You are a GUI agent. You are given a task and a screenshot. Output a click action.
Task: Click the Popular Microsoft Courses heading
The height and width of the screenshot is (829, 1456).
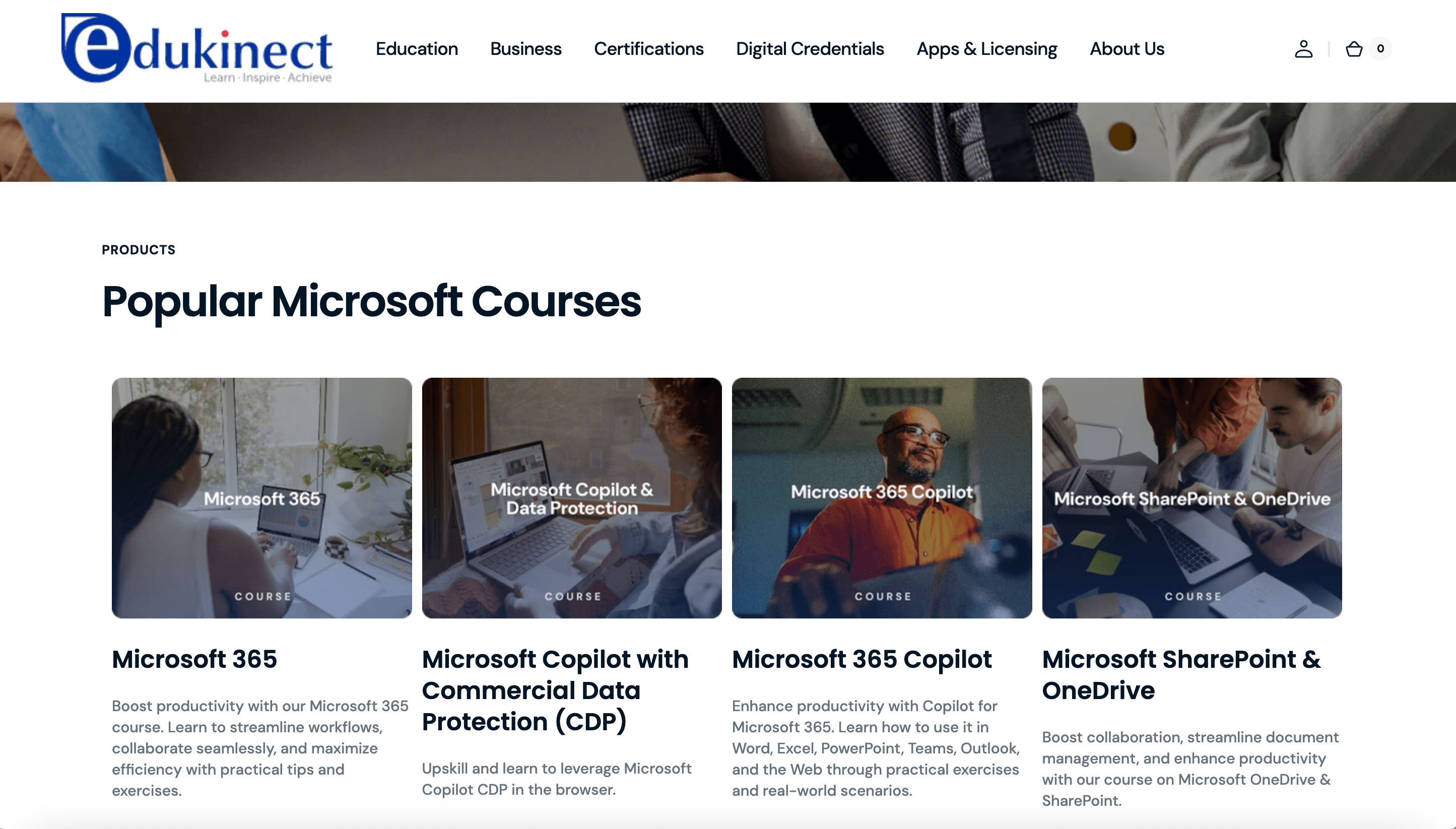371,302
